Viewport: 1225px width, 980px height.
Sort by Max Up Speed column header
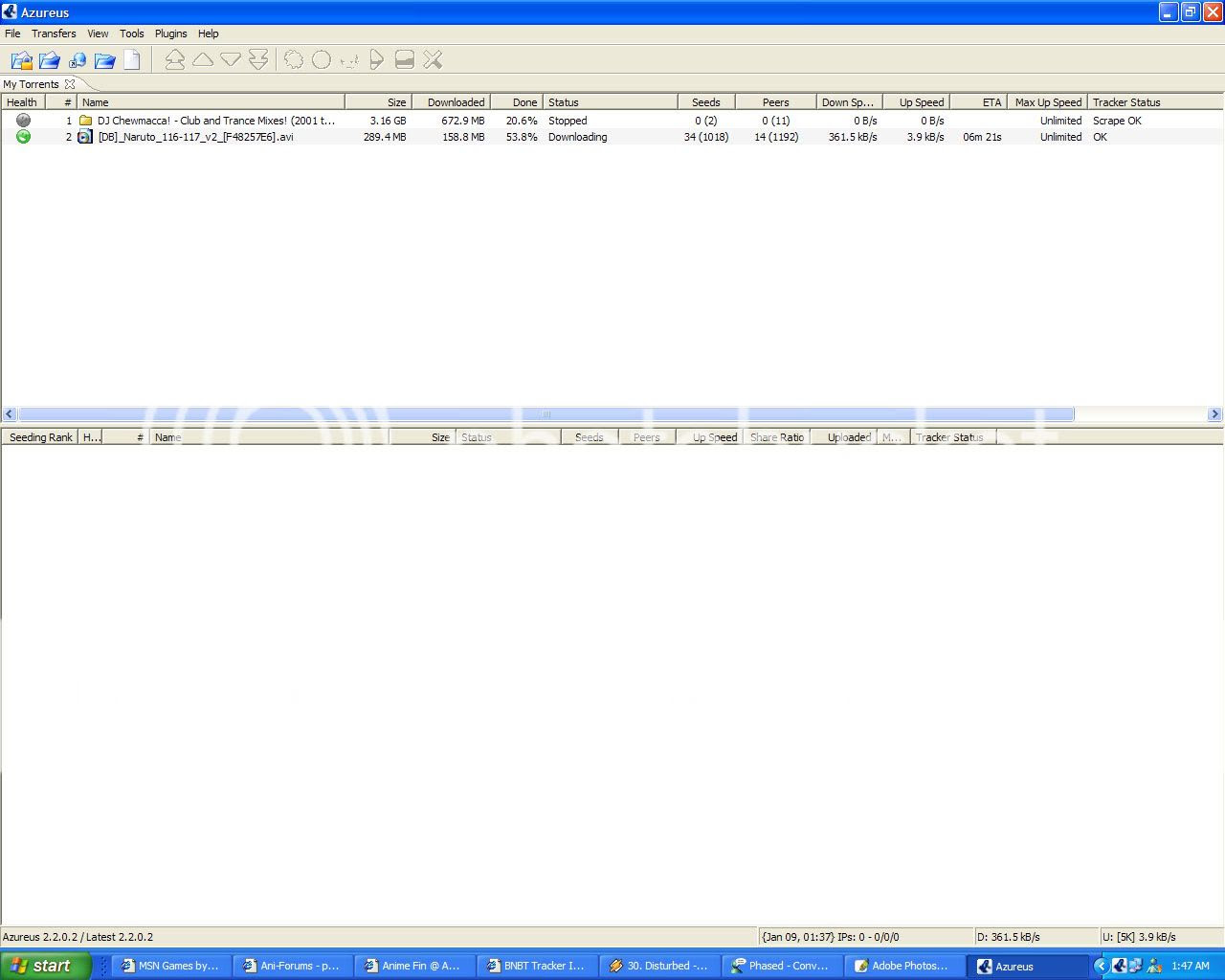1047,102
